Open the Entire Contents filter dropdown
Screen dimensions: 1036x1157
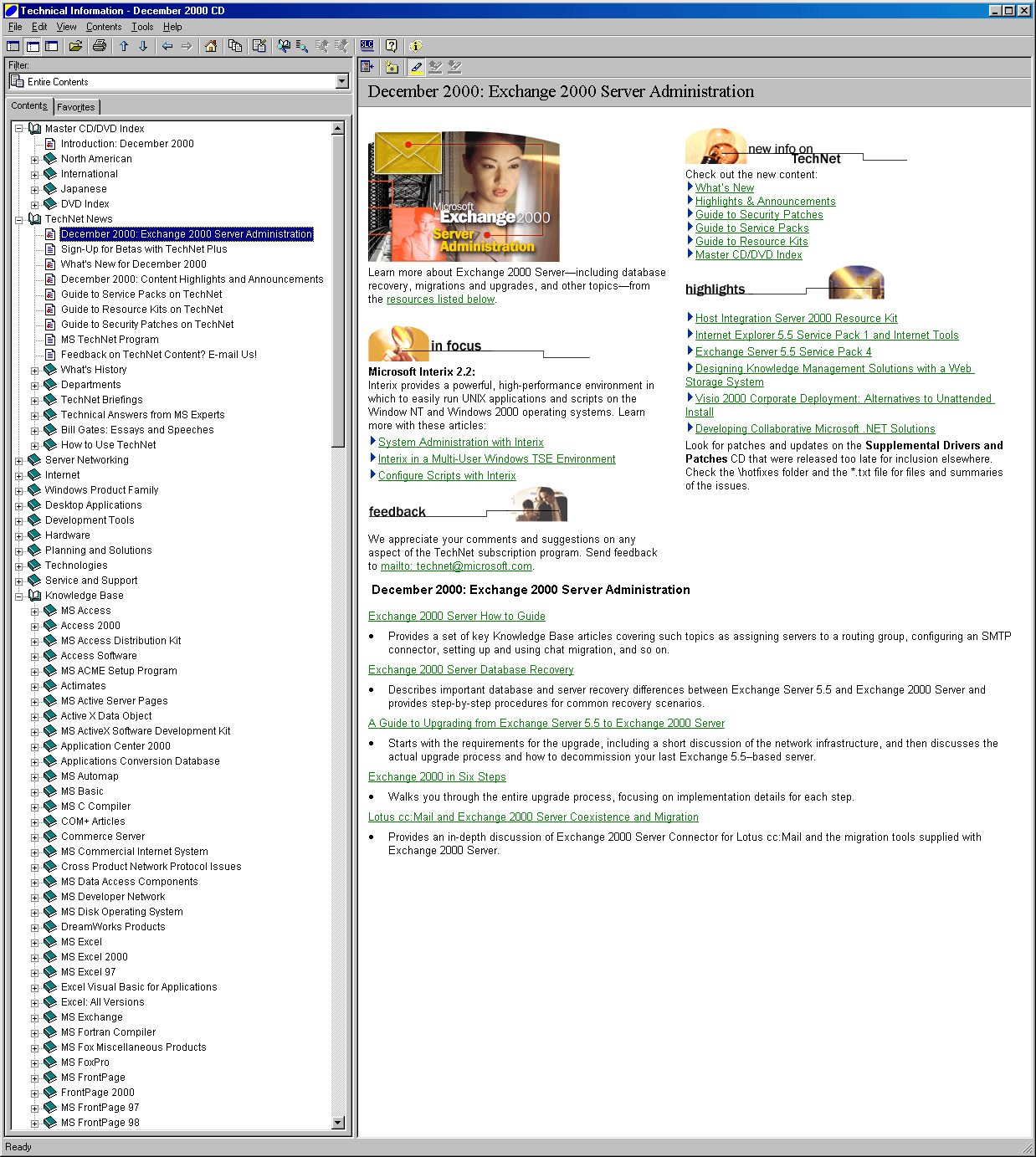[x=341, y=81]
